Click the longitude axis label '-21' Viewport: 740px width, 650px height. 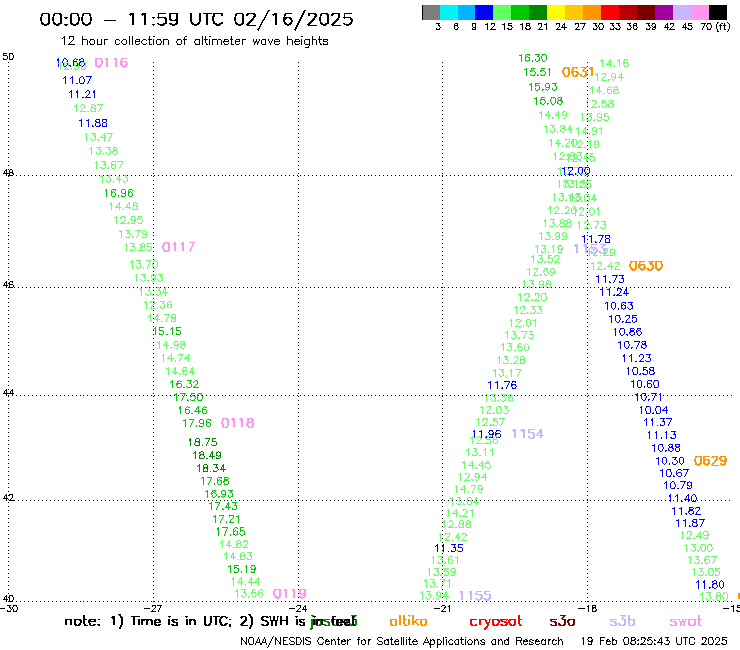click(x=442, y=608)
